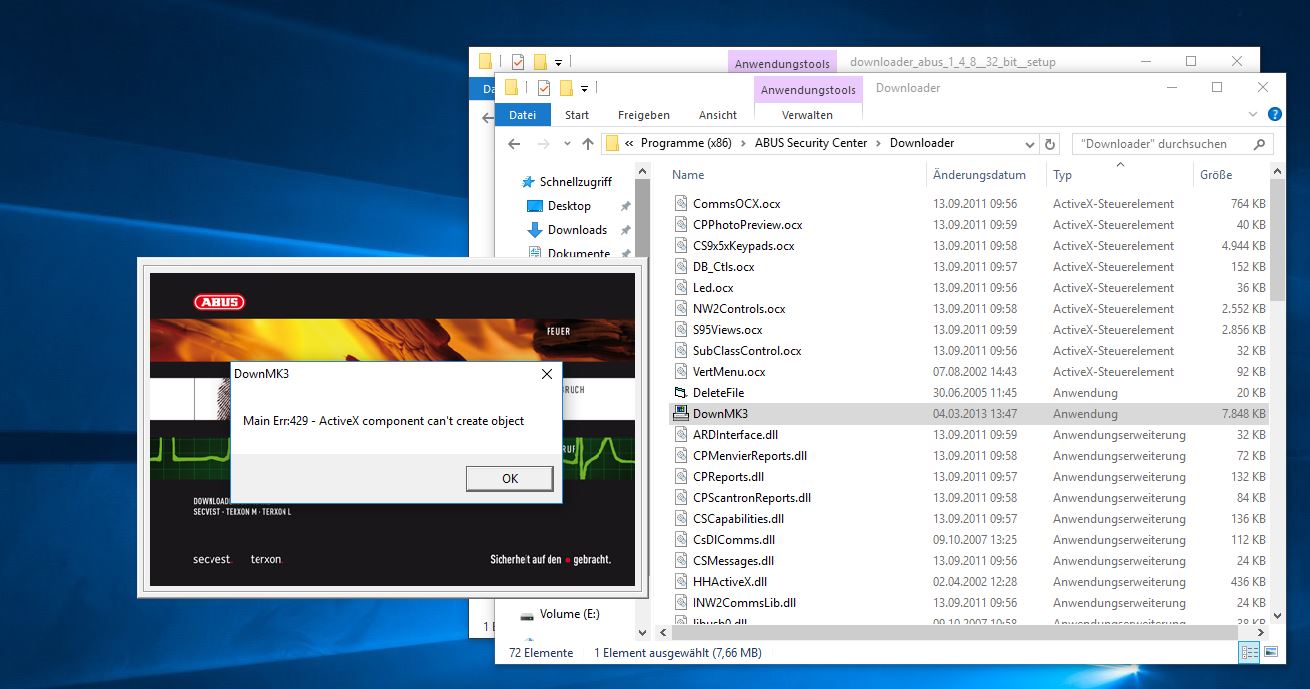Click the refresh button beside the address bar
The width and height of the screenshot is (1310, 689).
pos(1049,144)
